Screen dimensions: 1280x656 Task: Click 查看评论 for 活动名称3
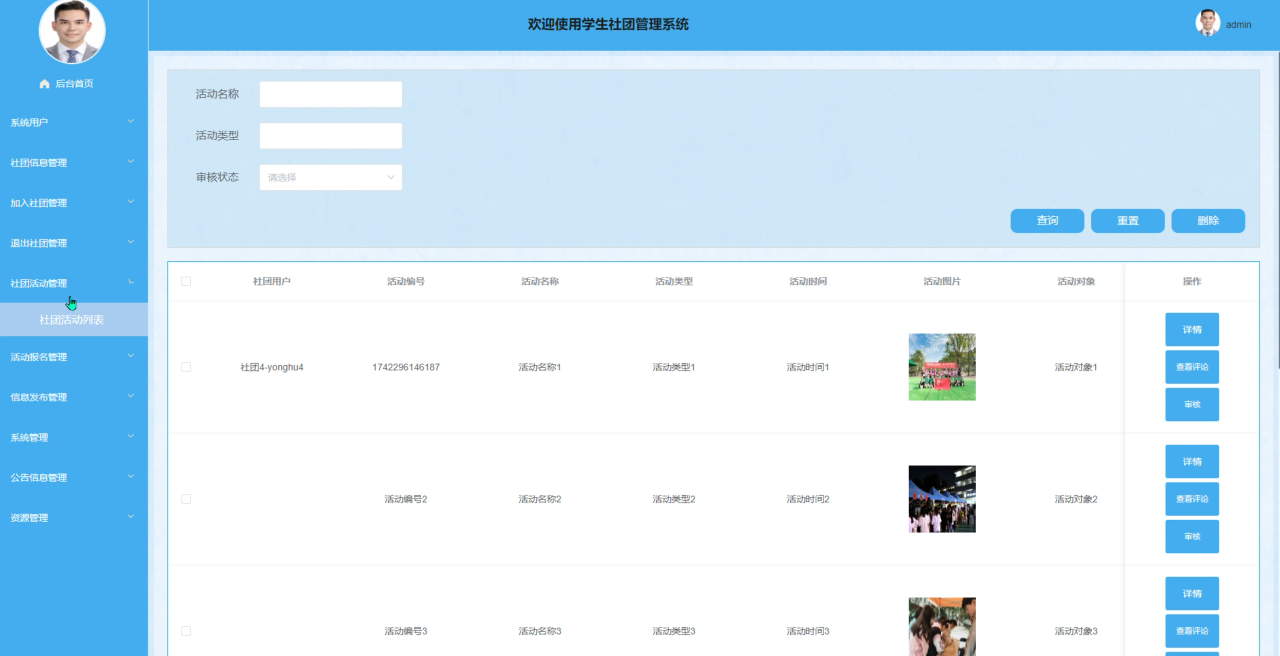(x=1192, y=631)
